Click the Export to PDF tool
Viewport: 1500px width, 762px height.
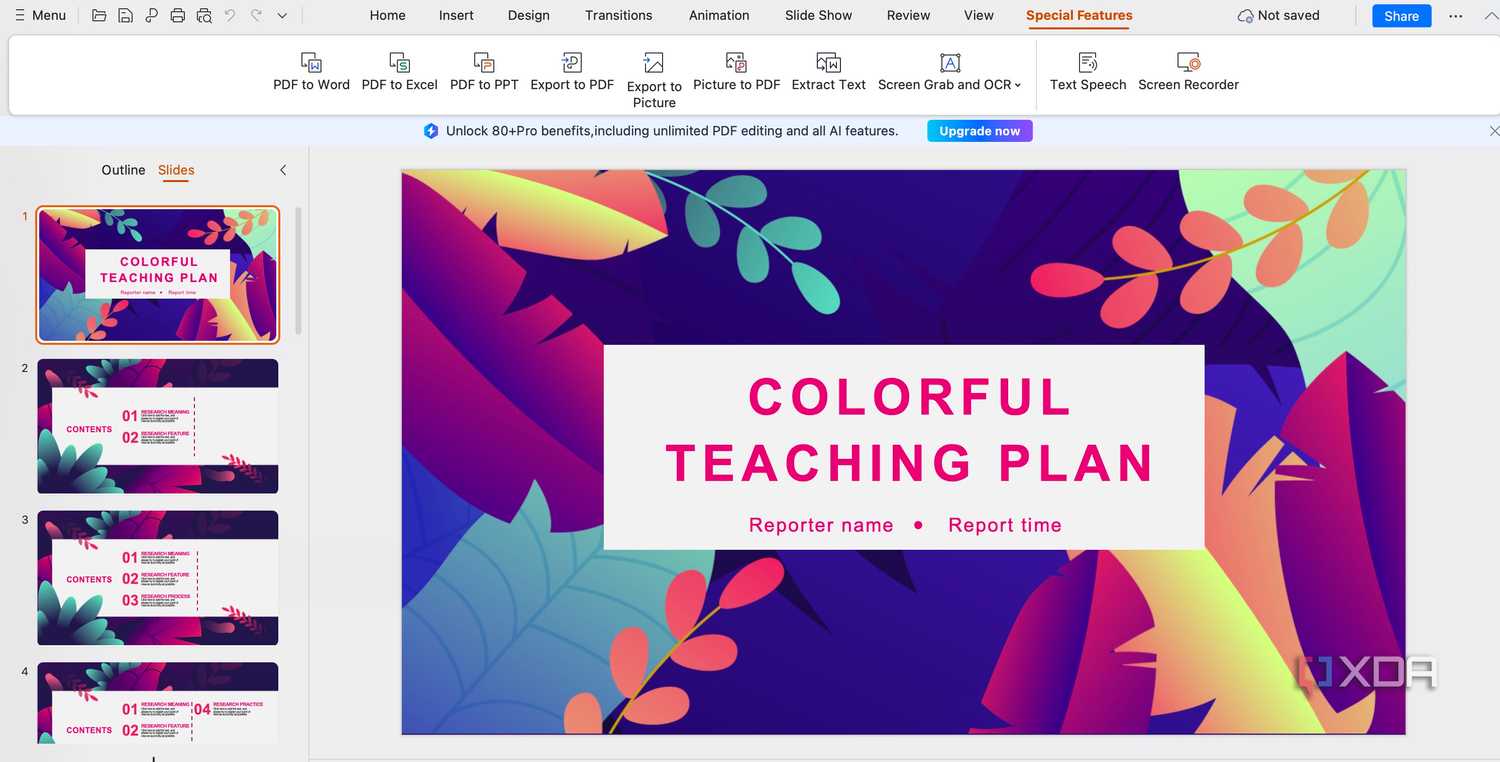572,72
